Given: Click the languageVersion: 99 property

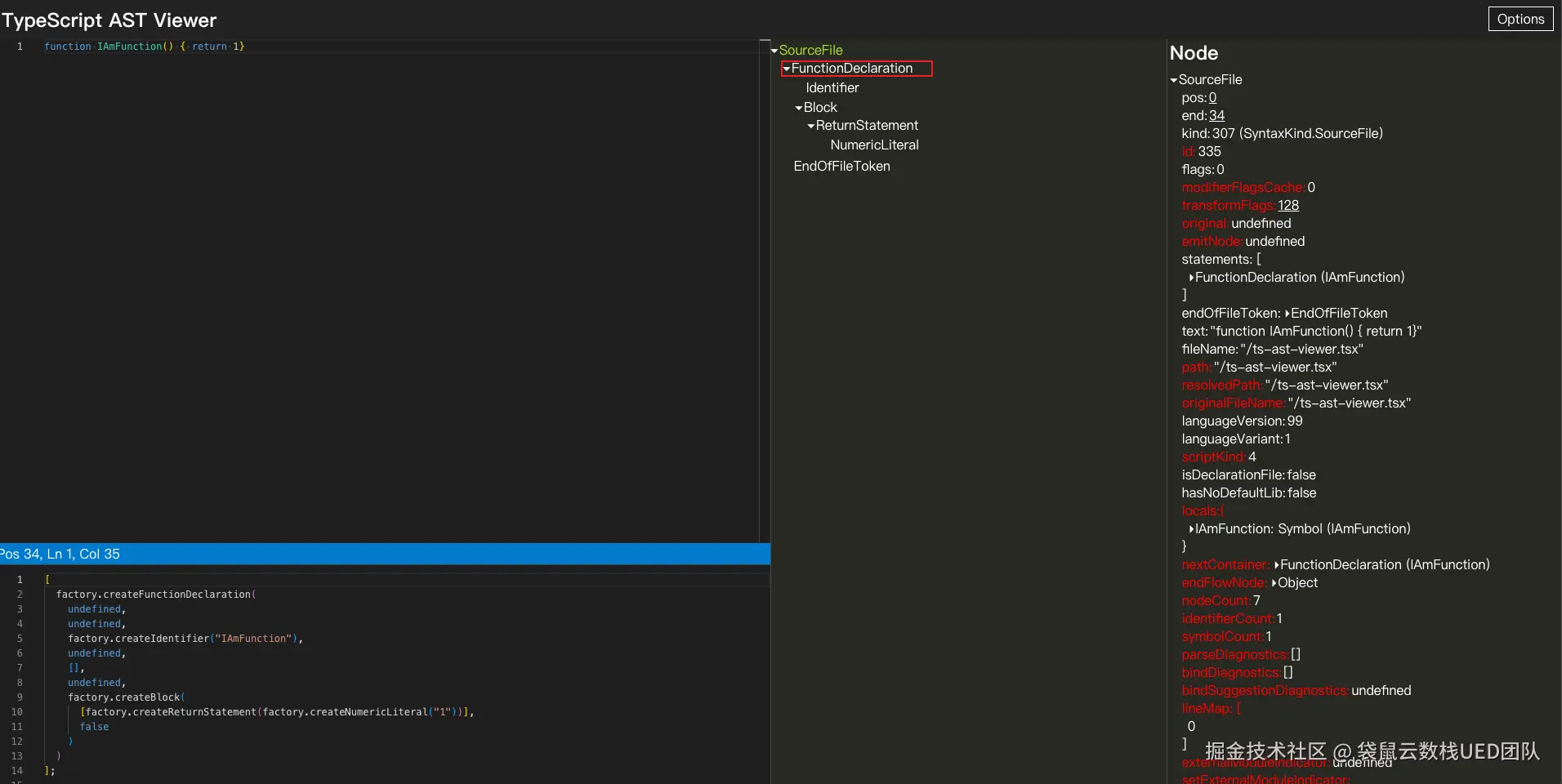Looking at the screenshot, I should coord(1242,421).
